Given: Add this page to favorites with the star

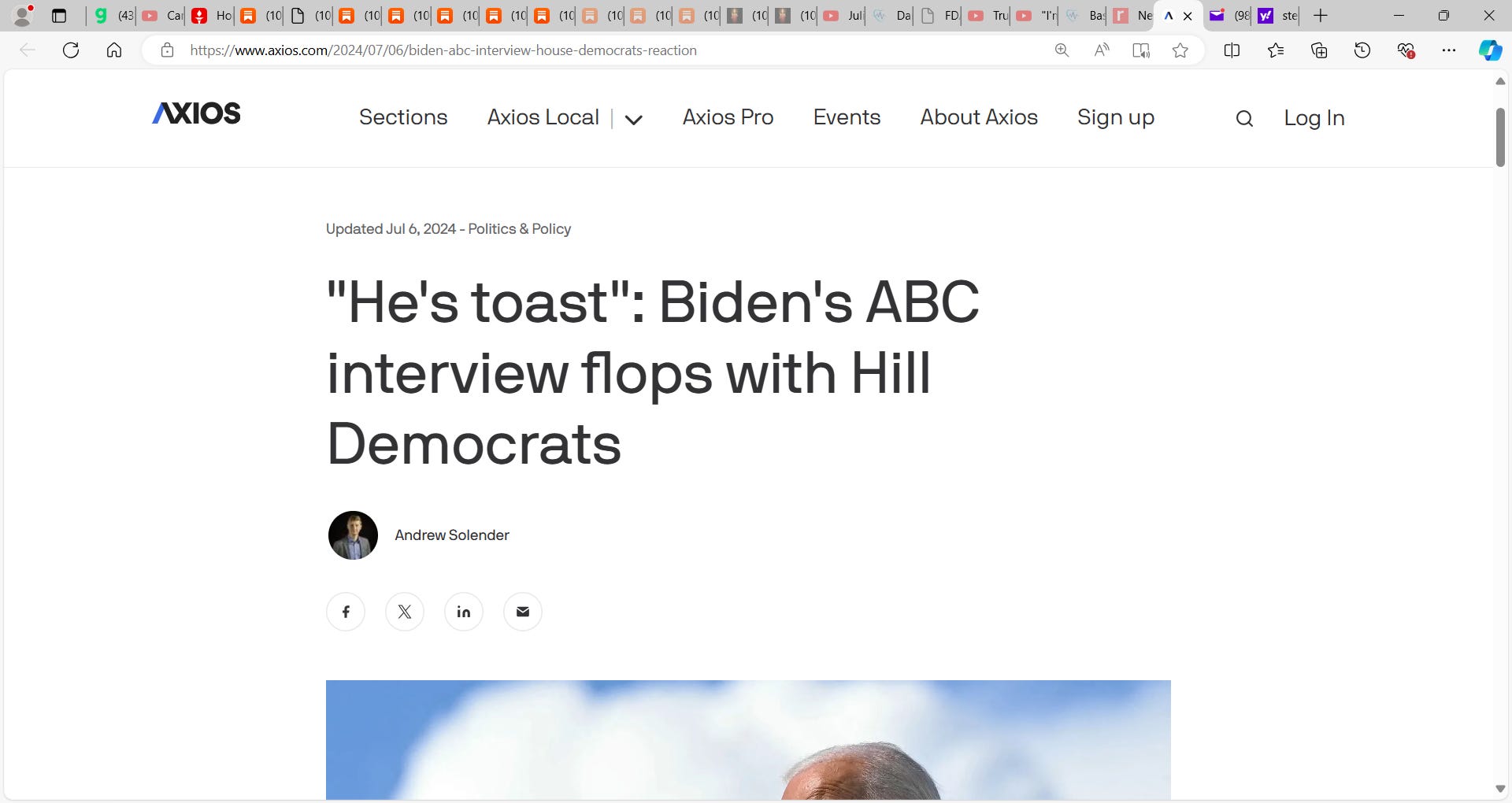Looking at the screenshot, I should (x=1180, y=50).
